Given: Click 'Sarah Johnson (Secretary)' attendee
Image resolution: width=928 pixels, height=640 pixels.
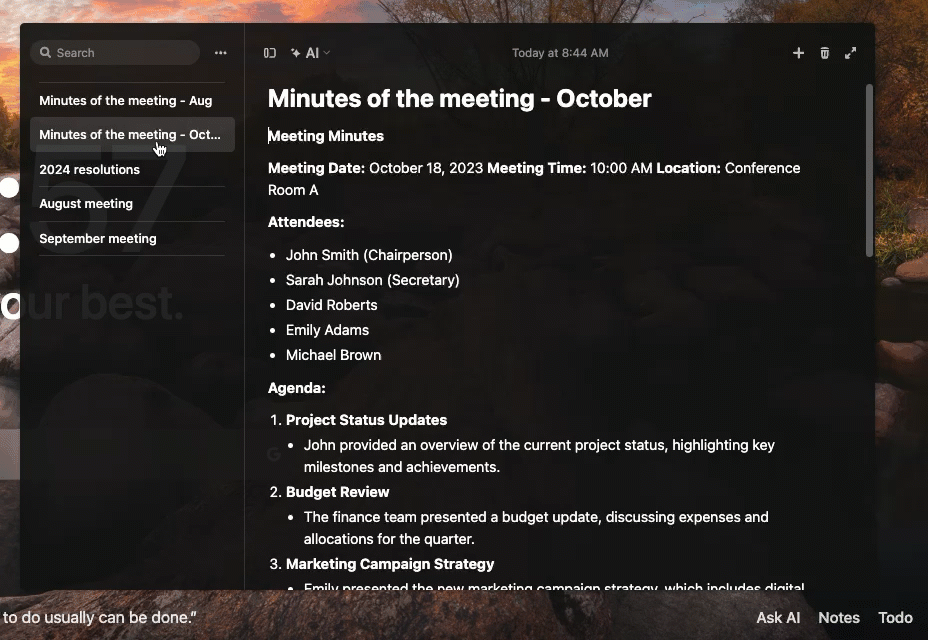Looking at the screenshot, I should (372, 280).
